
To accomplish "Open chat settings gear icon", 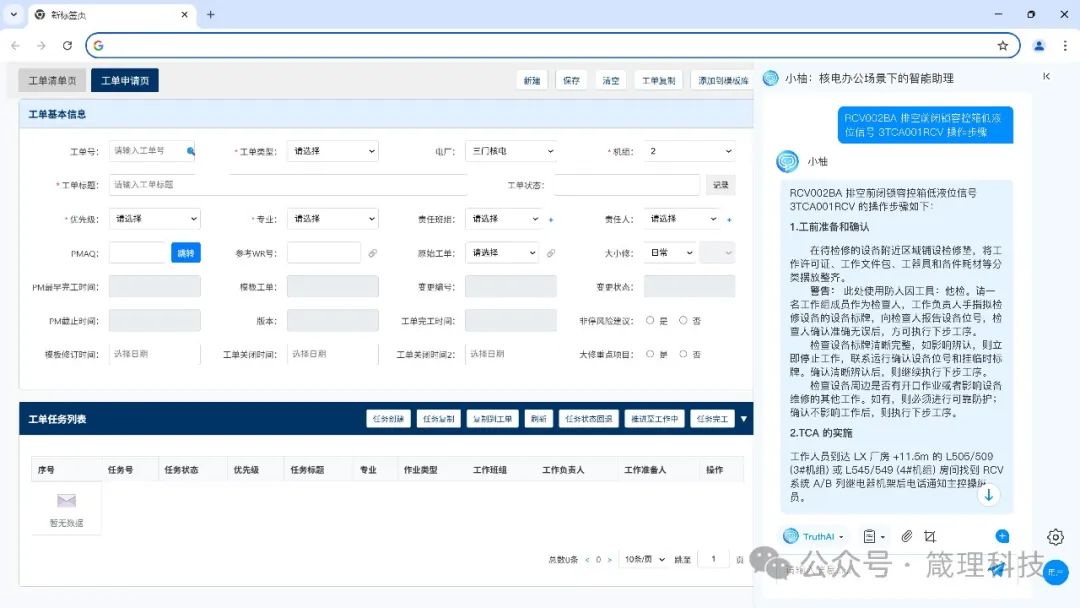I will click(x=1055, y=537).
